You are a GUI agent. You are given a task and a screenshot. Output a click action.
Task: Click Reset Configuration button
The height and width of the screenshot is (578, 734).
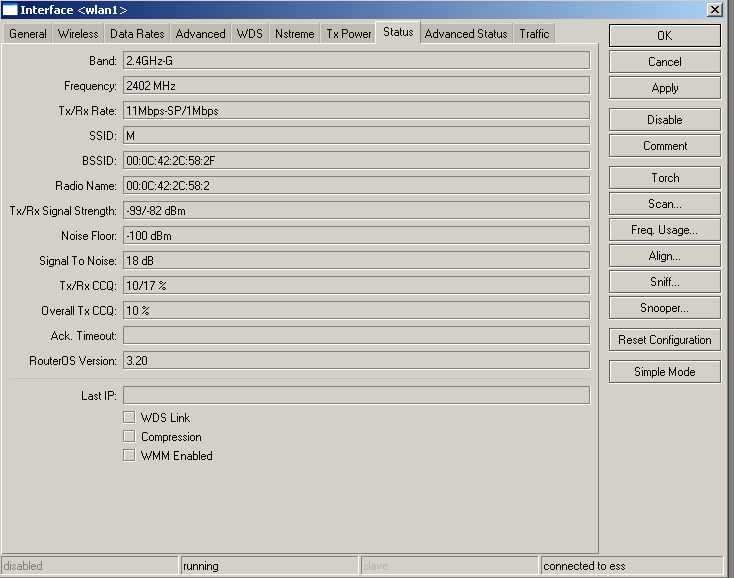pos(664,340)
